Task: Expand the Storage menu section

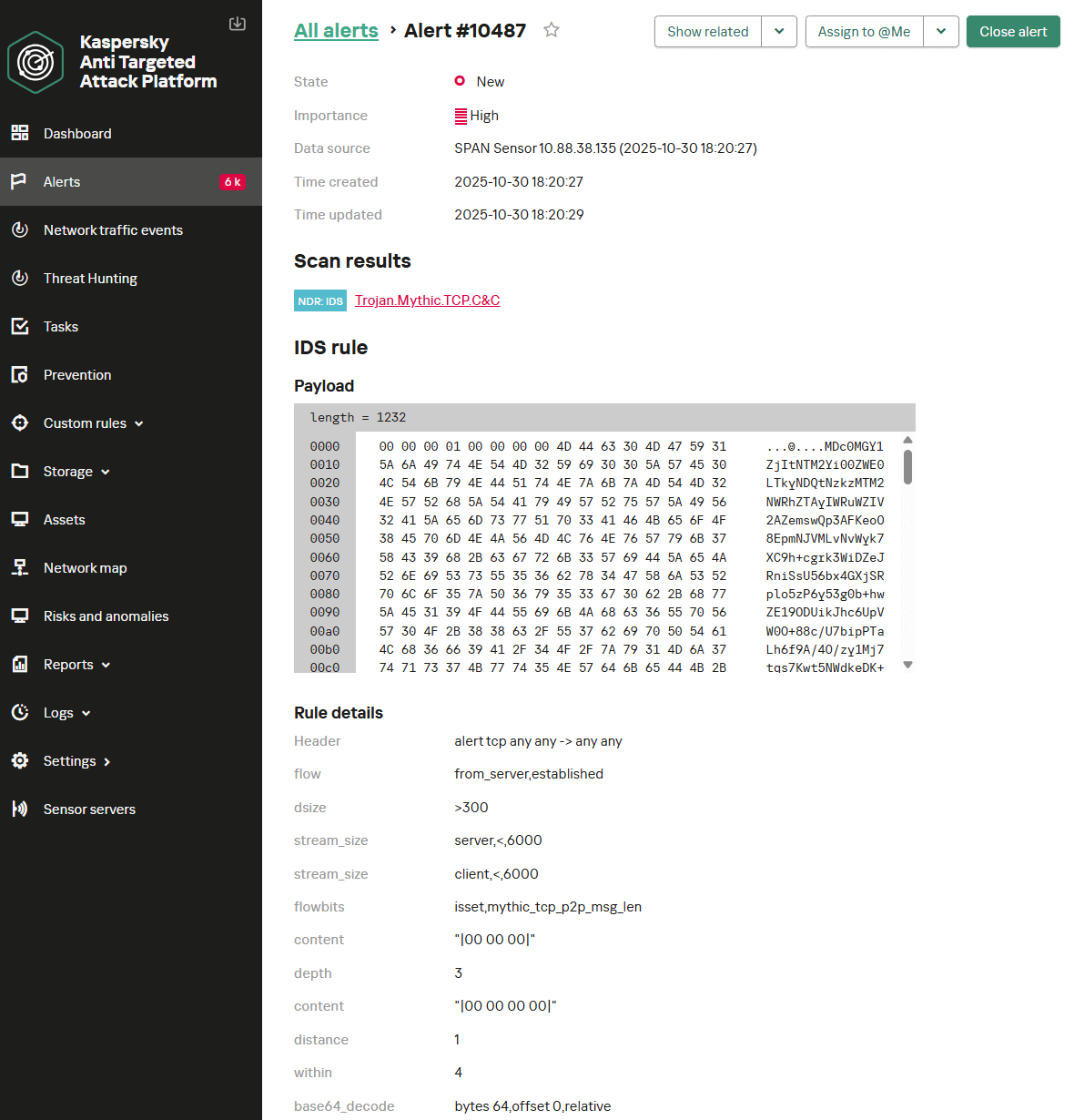Action: coord(106,472)
